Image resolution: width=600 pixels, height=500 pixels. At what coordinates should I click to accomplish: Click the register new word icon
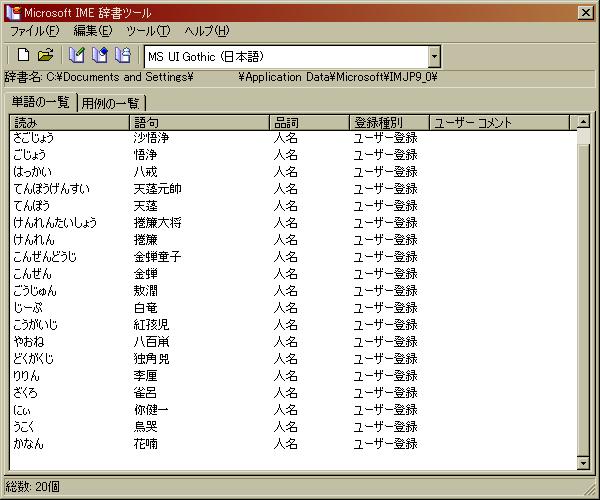click(77, 55)
